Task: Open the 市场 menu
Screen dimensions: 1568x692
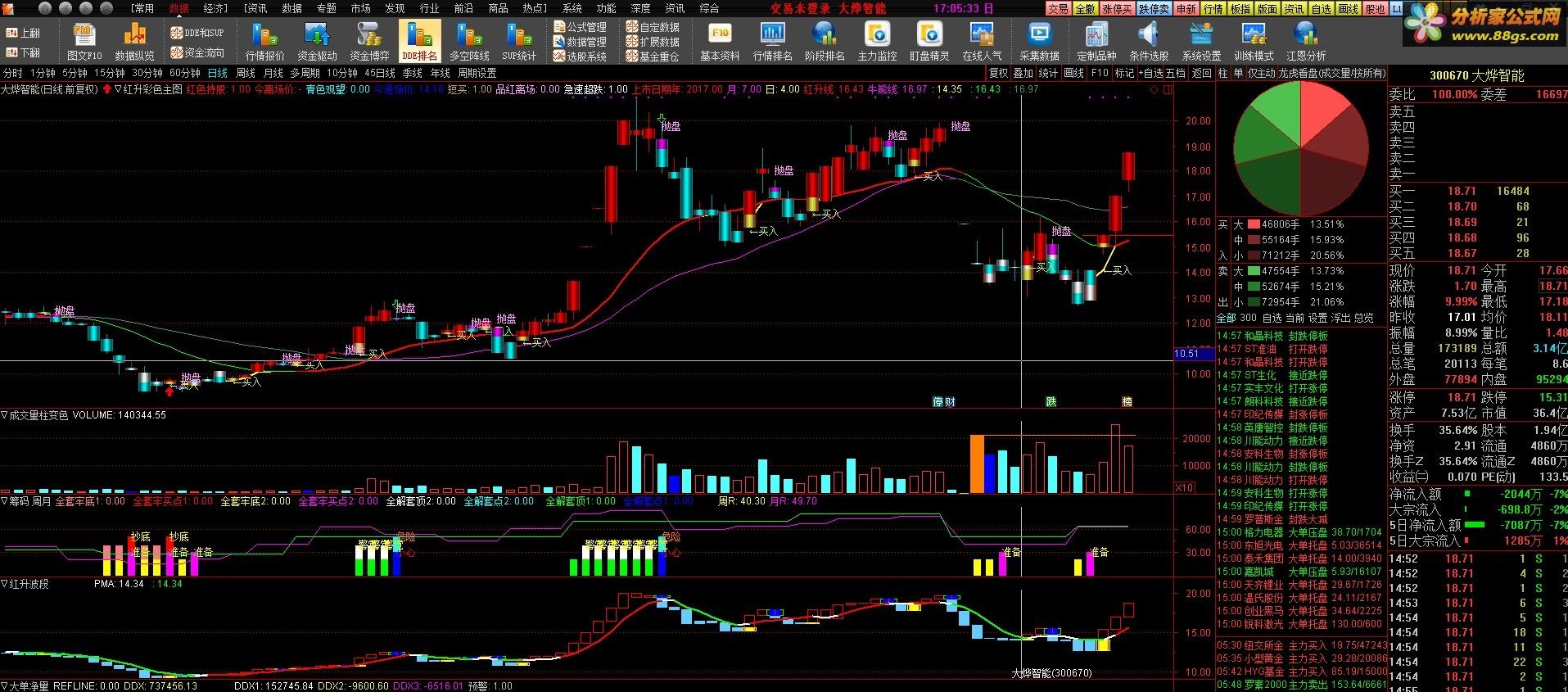Action: pyautogui.click(x=360, y=8)
